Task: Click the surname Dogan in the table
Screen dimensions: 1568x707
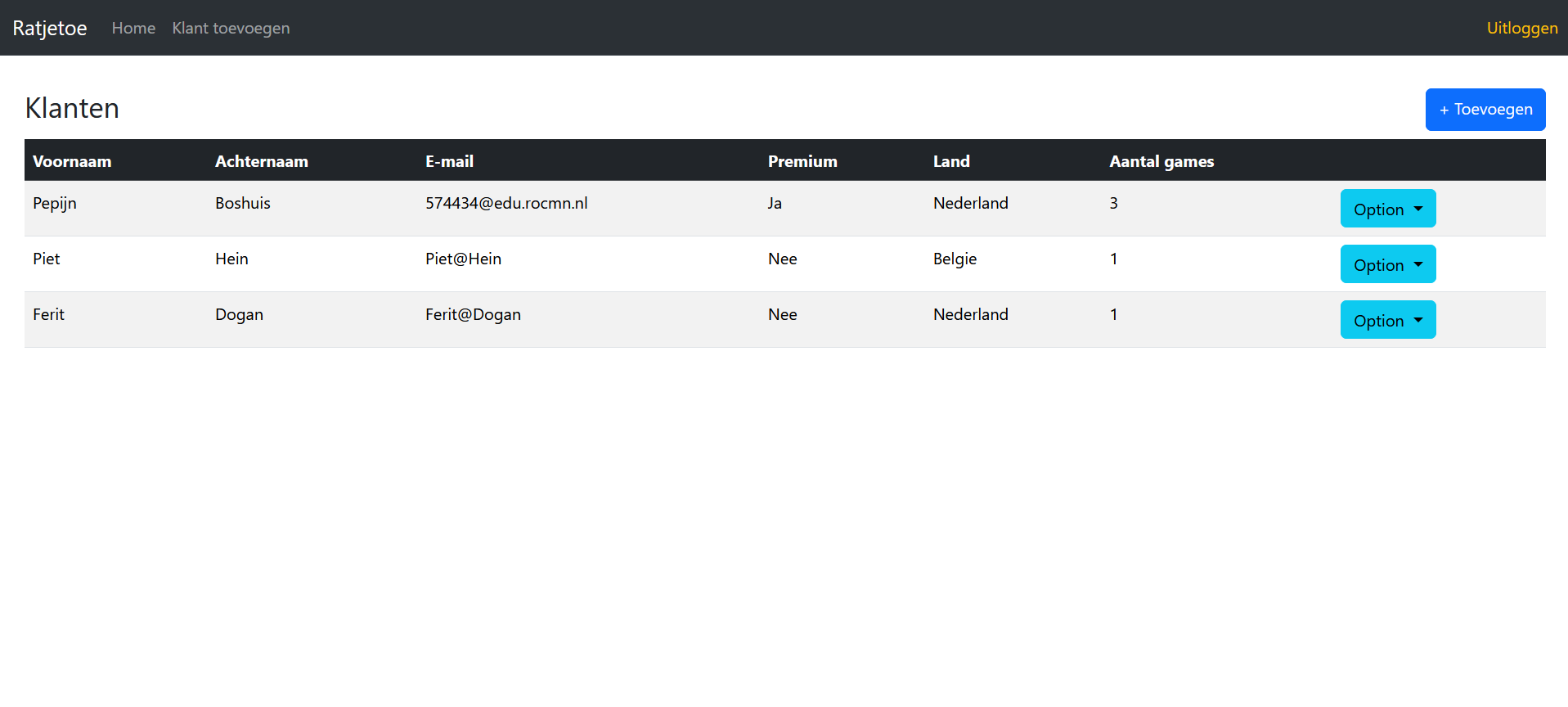Action: [x=239, y=315]
